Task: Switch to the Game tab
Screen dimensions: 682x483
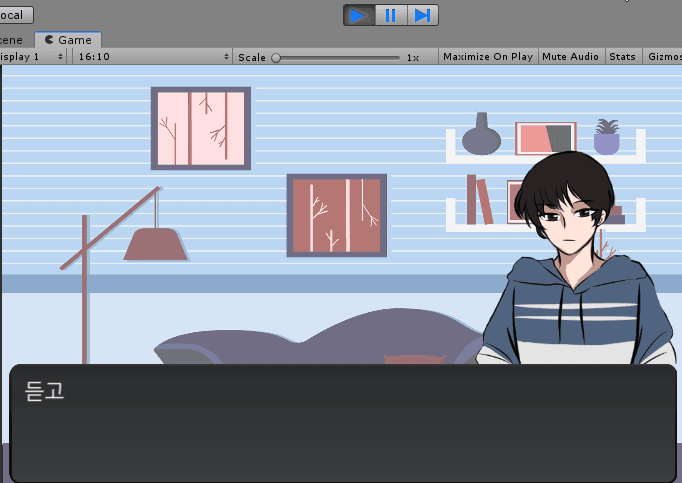Action: (x=68, y=40)
